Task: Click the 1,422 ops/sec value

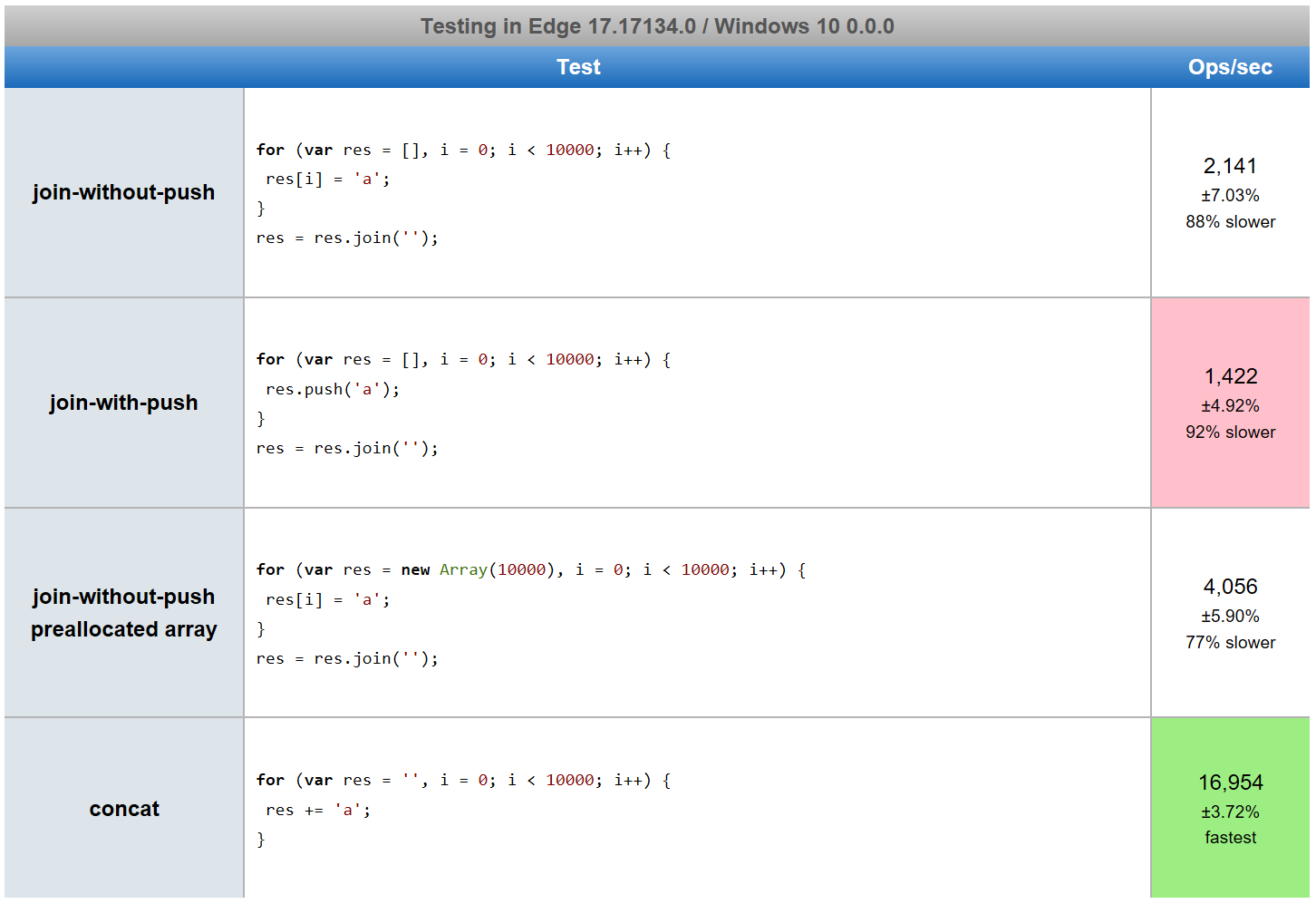Action: pos(1230,376)
